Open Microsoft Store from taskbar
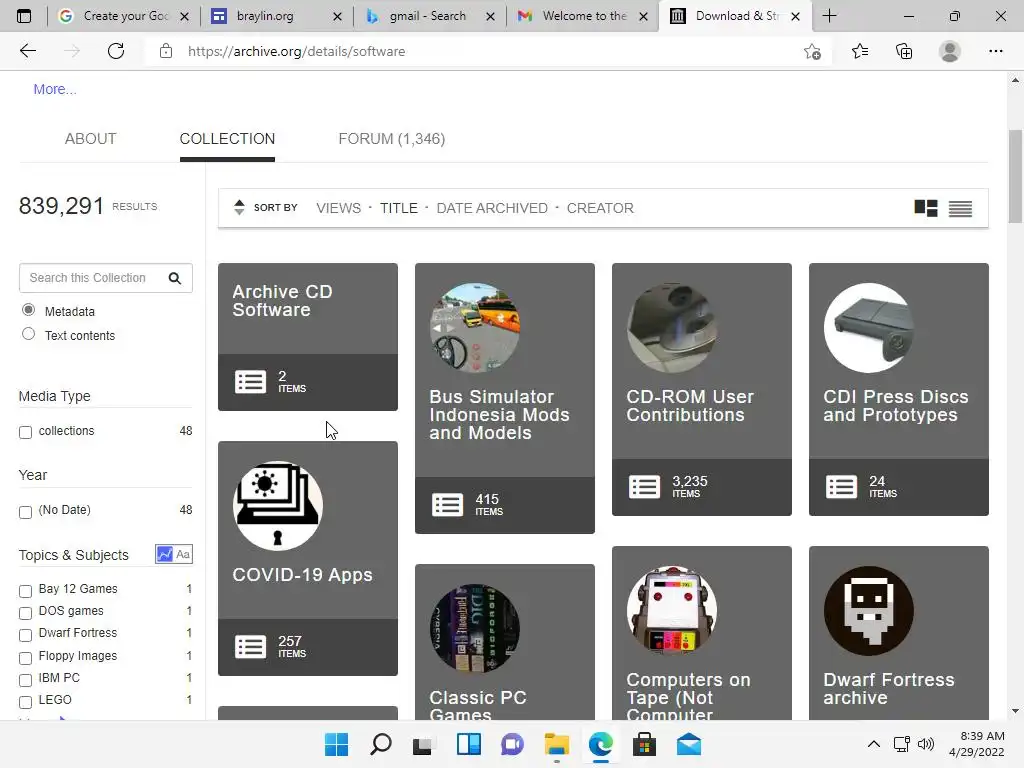The height and width of the screenshot is (768, 1024). pyautogui.click(x=644, y=744)
